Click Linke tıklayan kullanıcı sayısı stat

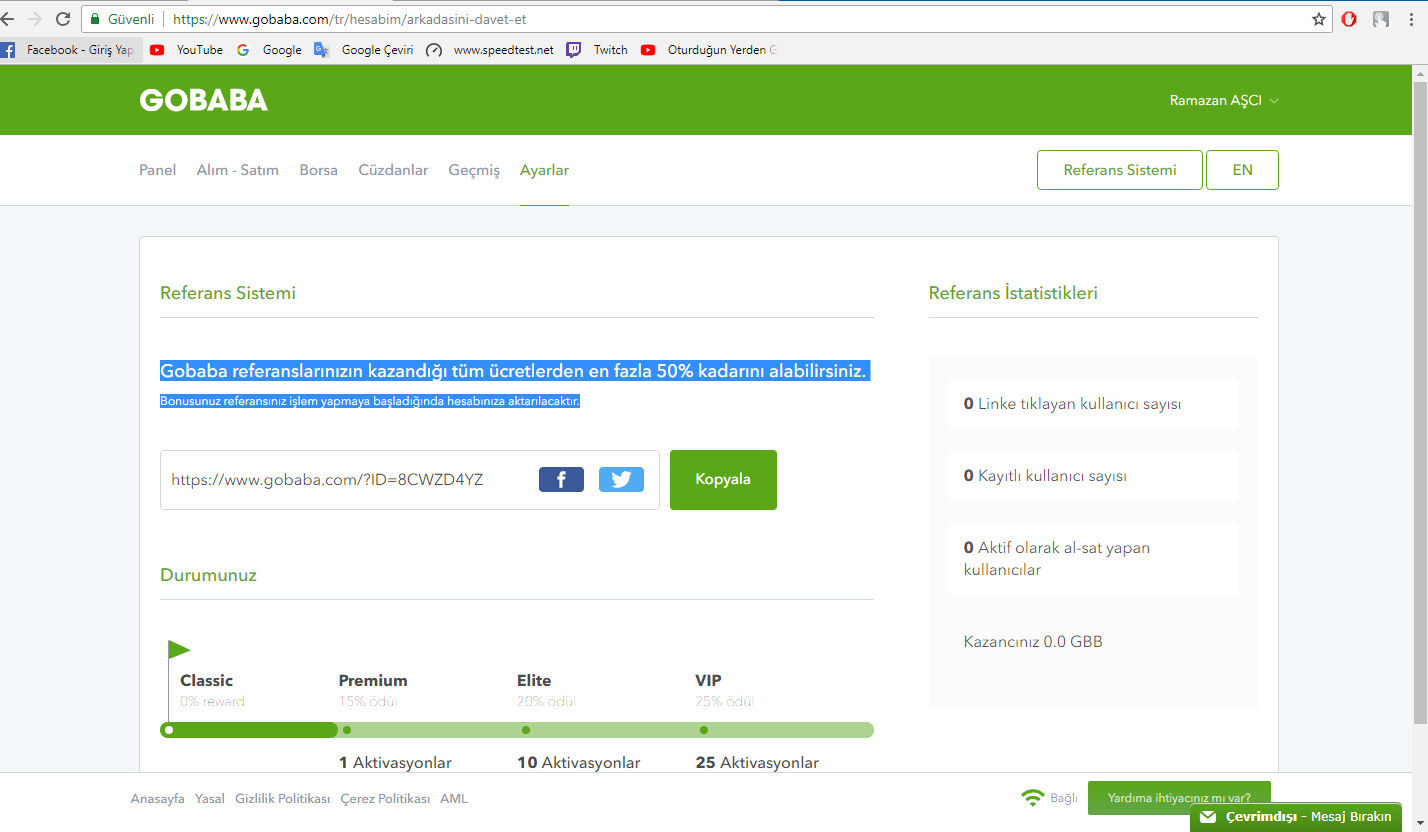coord(1093,404)
